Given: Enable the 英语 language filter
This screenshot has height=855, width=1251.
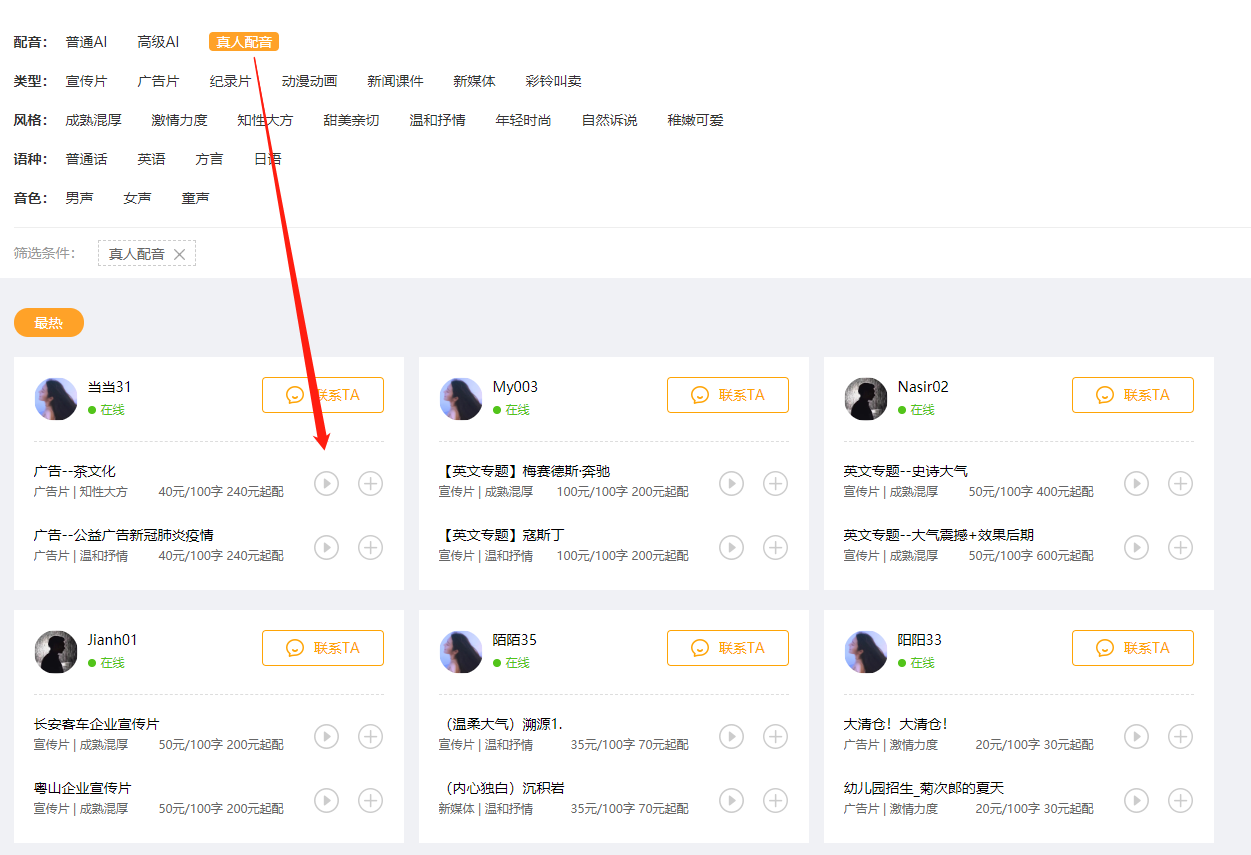Looking at the screenshot, I should 151,158.
